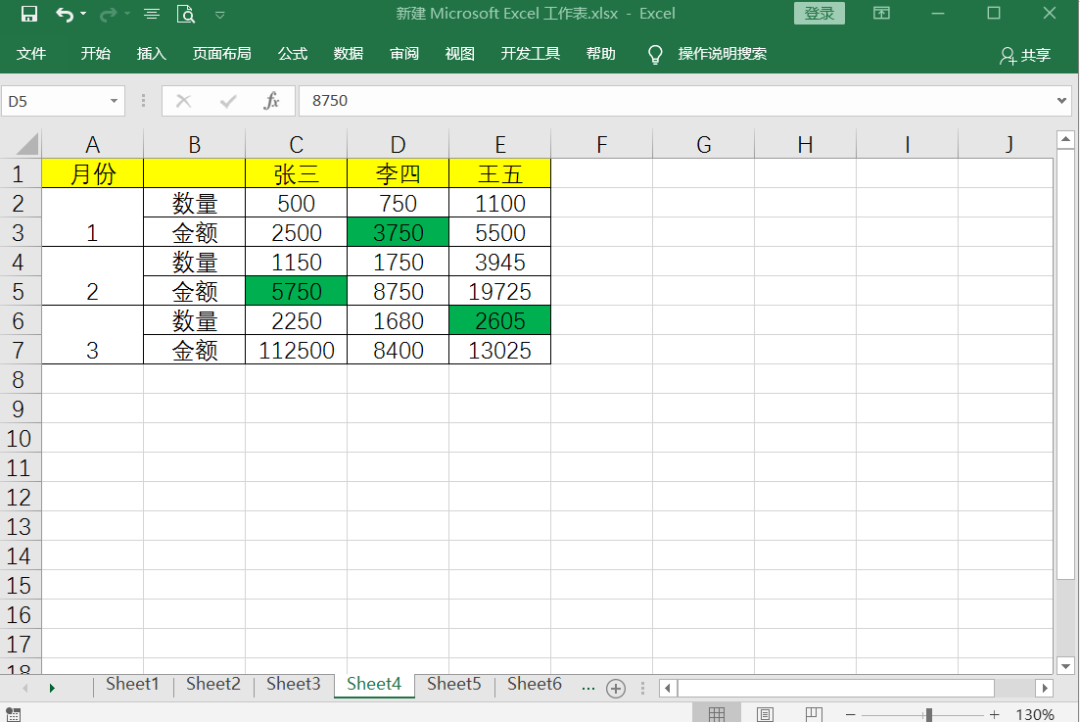
Task: Open the Undo history dropdown arrow
Action: pyautogui.click(x=83, y=14)
